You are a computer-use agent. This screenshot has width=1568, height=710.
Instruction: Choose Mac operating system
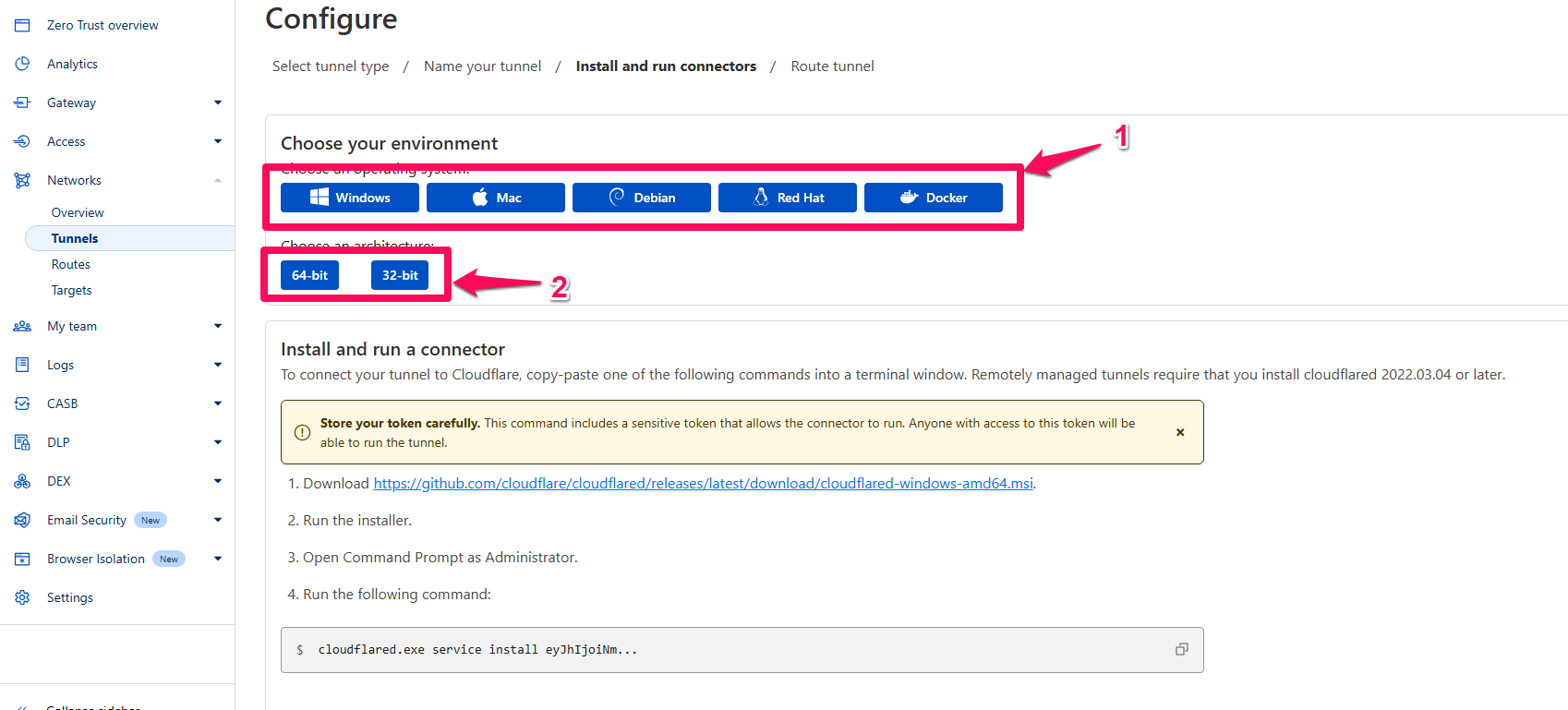pyautogui.click(x=496, y=198)
